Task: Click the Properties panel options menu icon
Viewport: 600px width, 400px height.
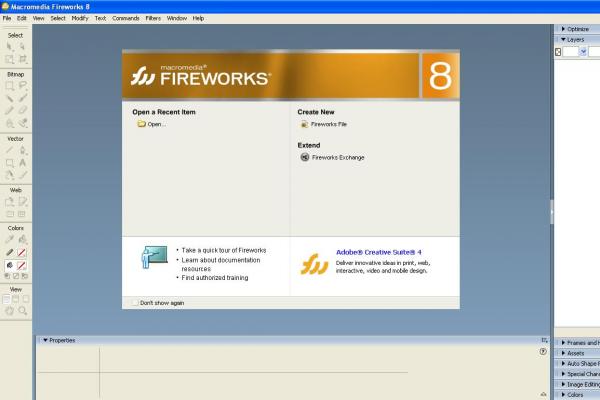Action: coord(545,340)
